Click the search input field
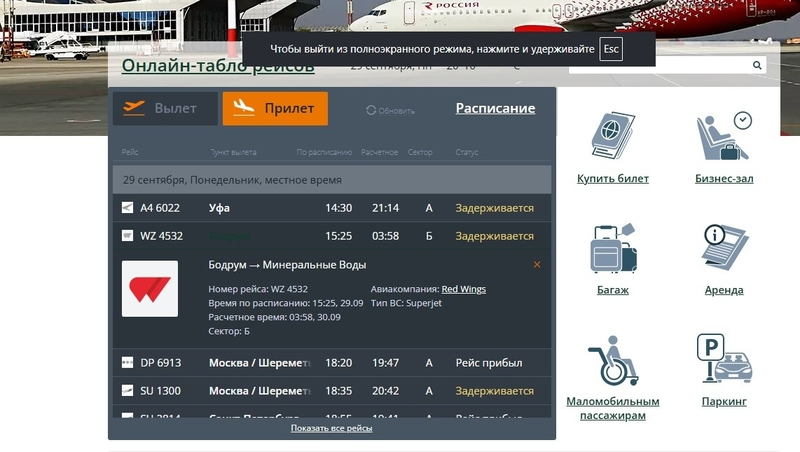Viewport: 800px width, 452px height. coord(660,66)
